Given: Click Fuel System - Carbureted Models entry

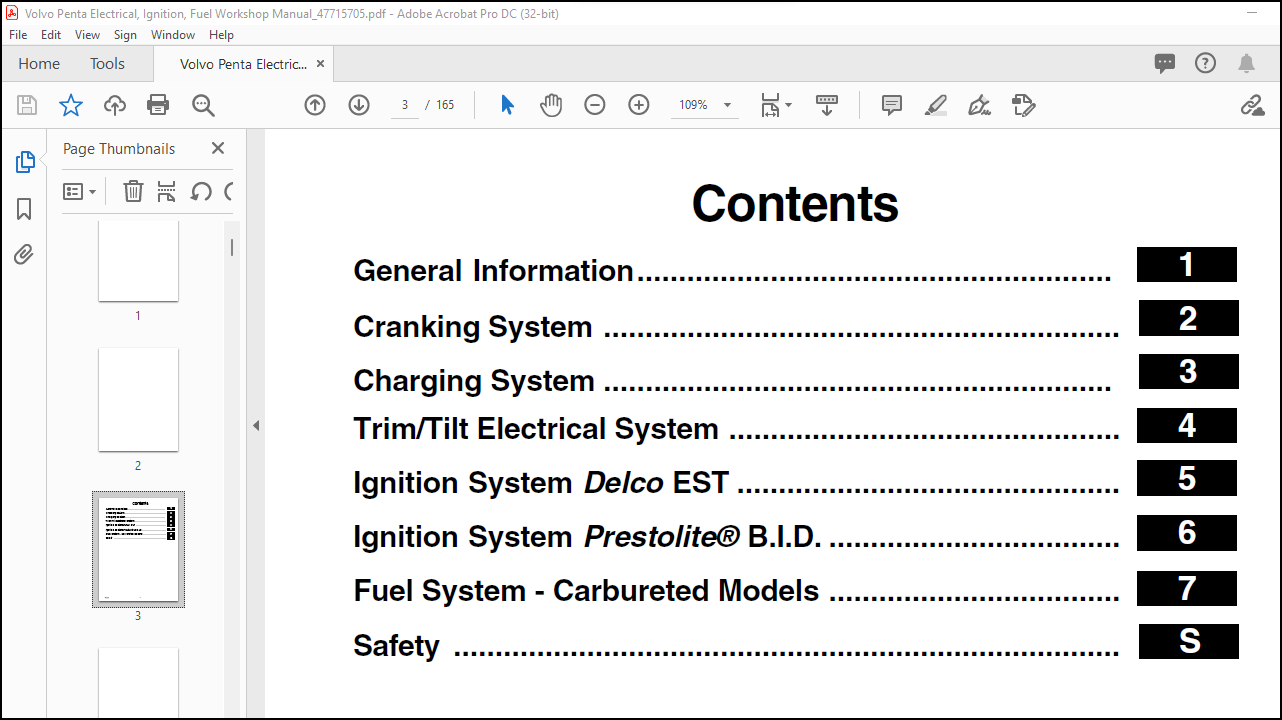Looking at the screenshot, I should 736,591.
